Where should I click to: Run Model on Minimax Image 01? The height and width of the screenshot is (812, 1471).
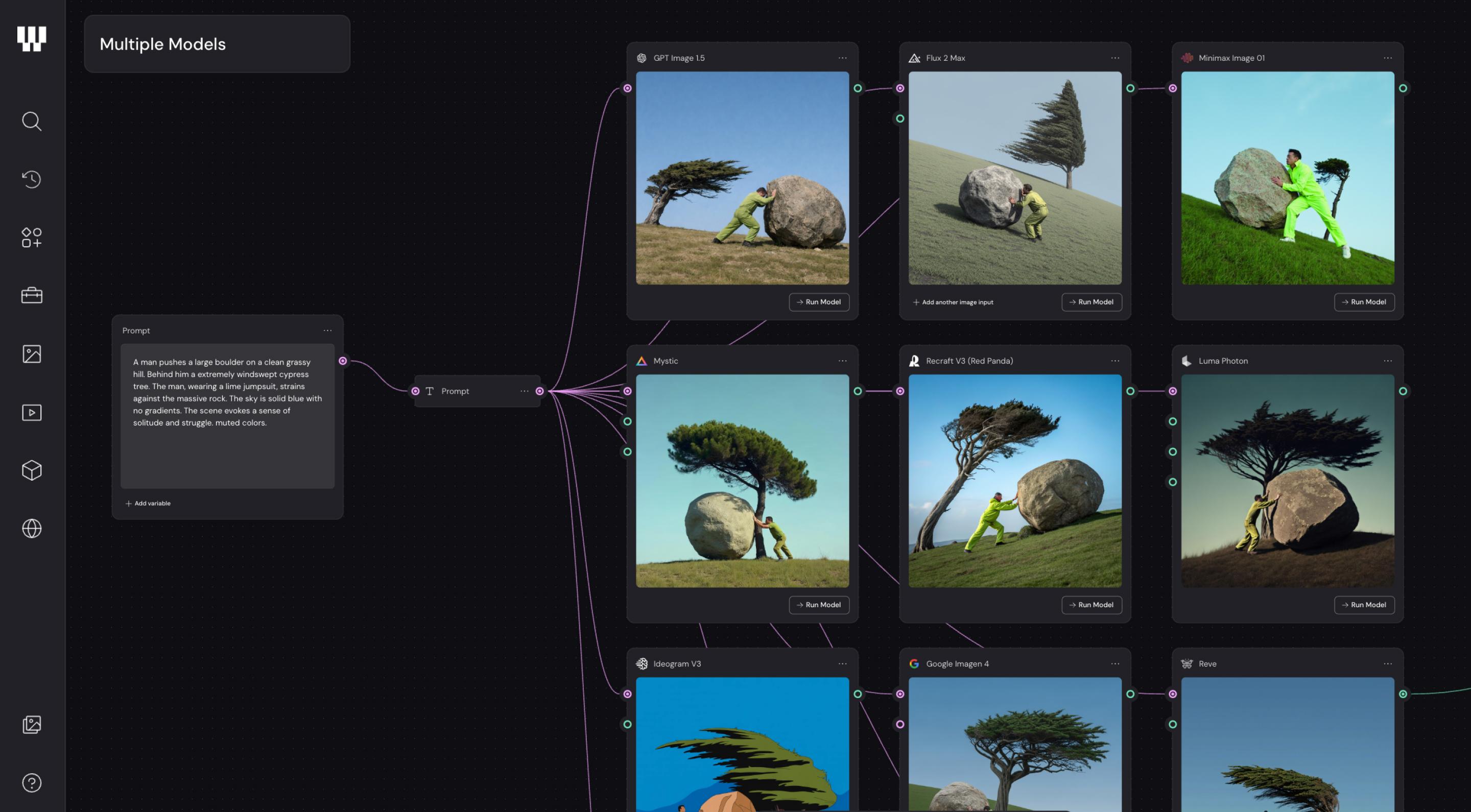[1364, 302]
